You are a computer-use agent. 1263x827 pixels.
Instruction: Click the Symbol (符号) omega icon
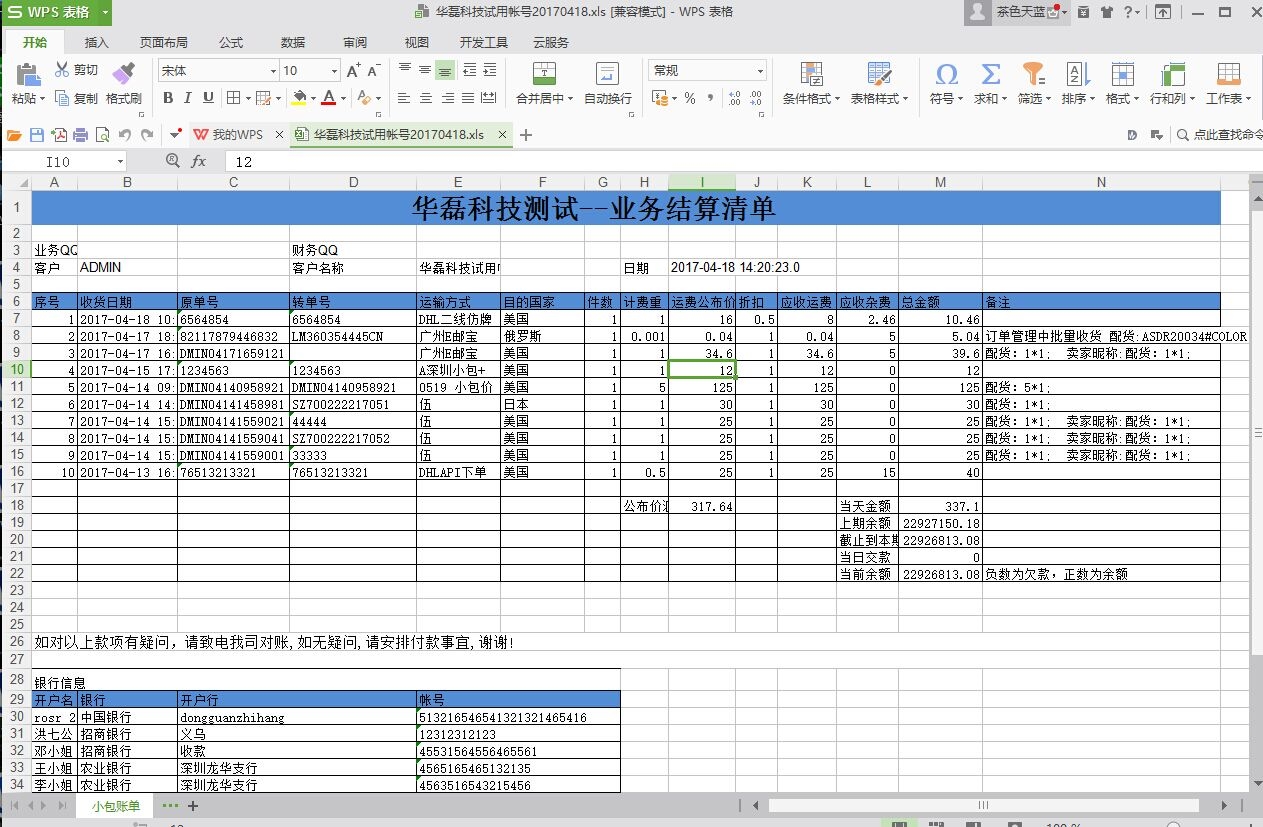tap(945, 74)
